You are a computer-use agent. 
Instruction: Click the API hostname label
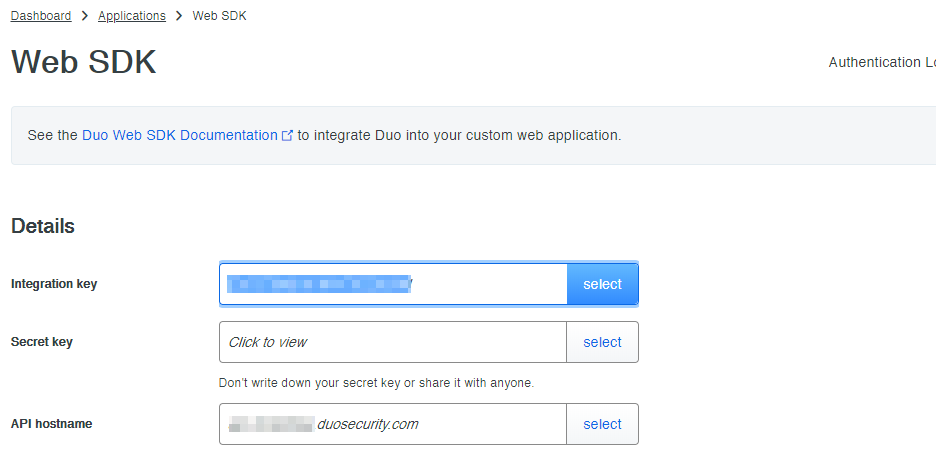click(x=52, y=424)
